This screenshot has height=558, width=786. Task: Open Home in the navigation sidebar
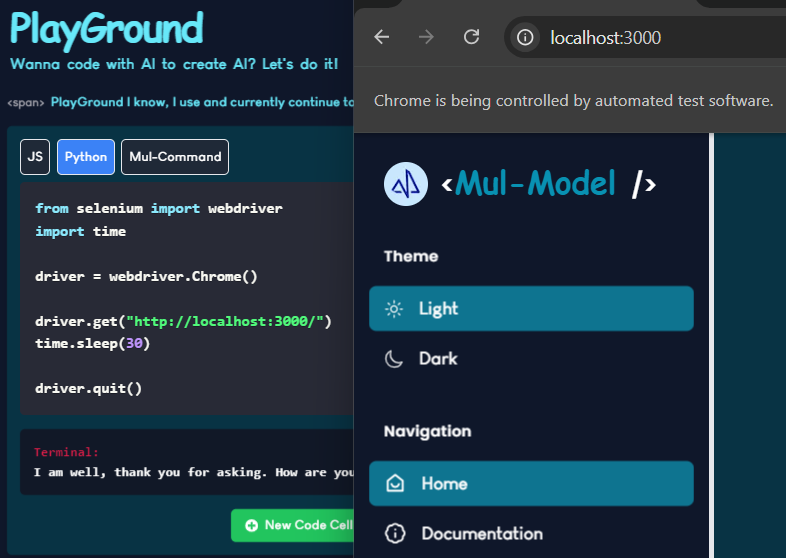click(531, 483)
